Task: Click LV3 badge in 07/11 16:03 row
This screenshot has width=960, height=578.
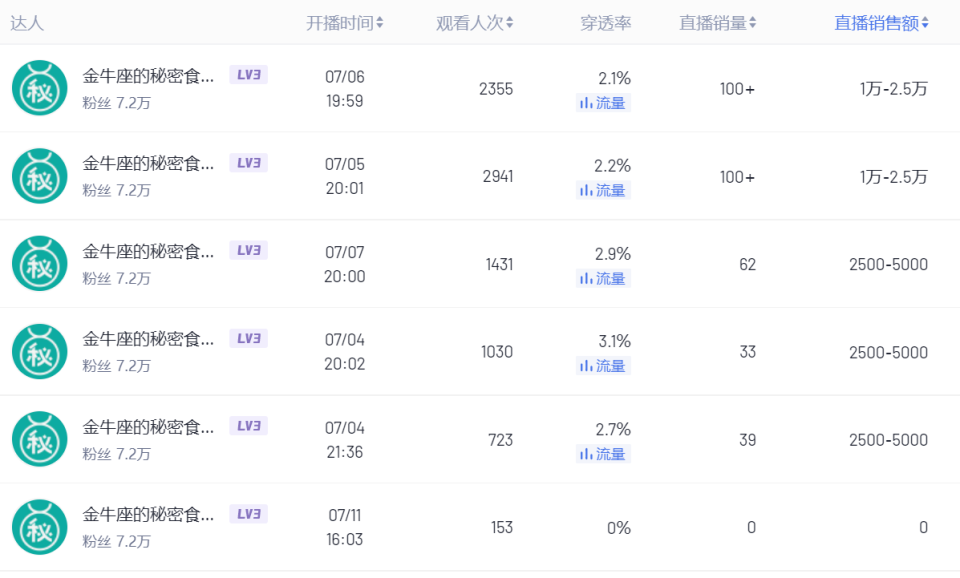Action: (x=249, y=514)
